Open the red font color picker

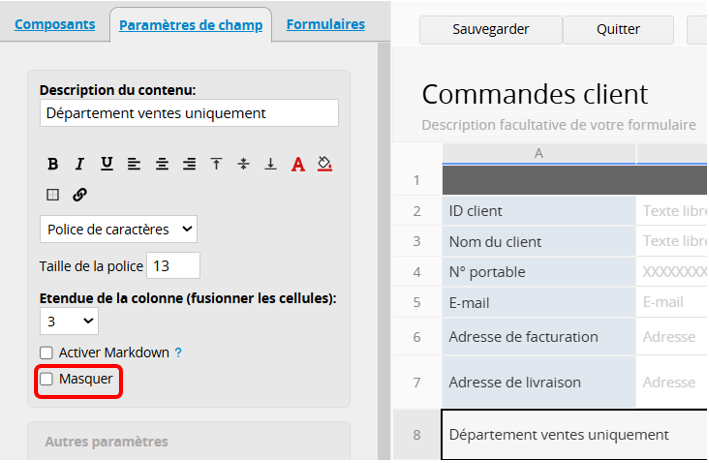[297, 164]
